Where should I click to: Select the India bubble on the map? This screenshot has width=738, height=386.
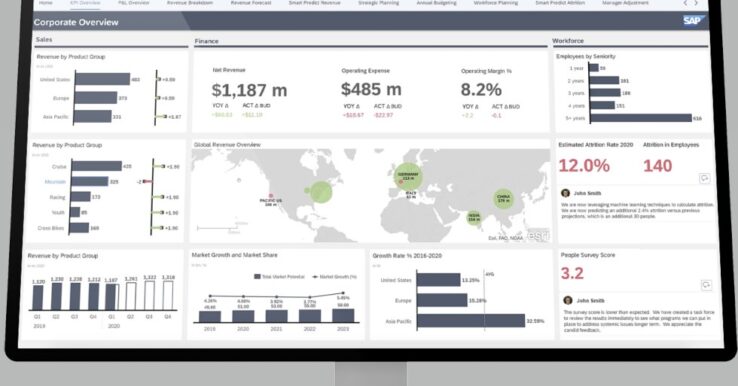point(473,217)
